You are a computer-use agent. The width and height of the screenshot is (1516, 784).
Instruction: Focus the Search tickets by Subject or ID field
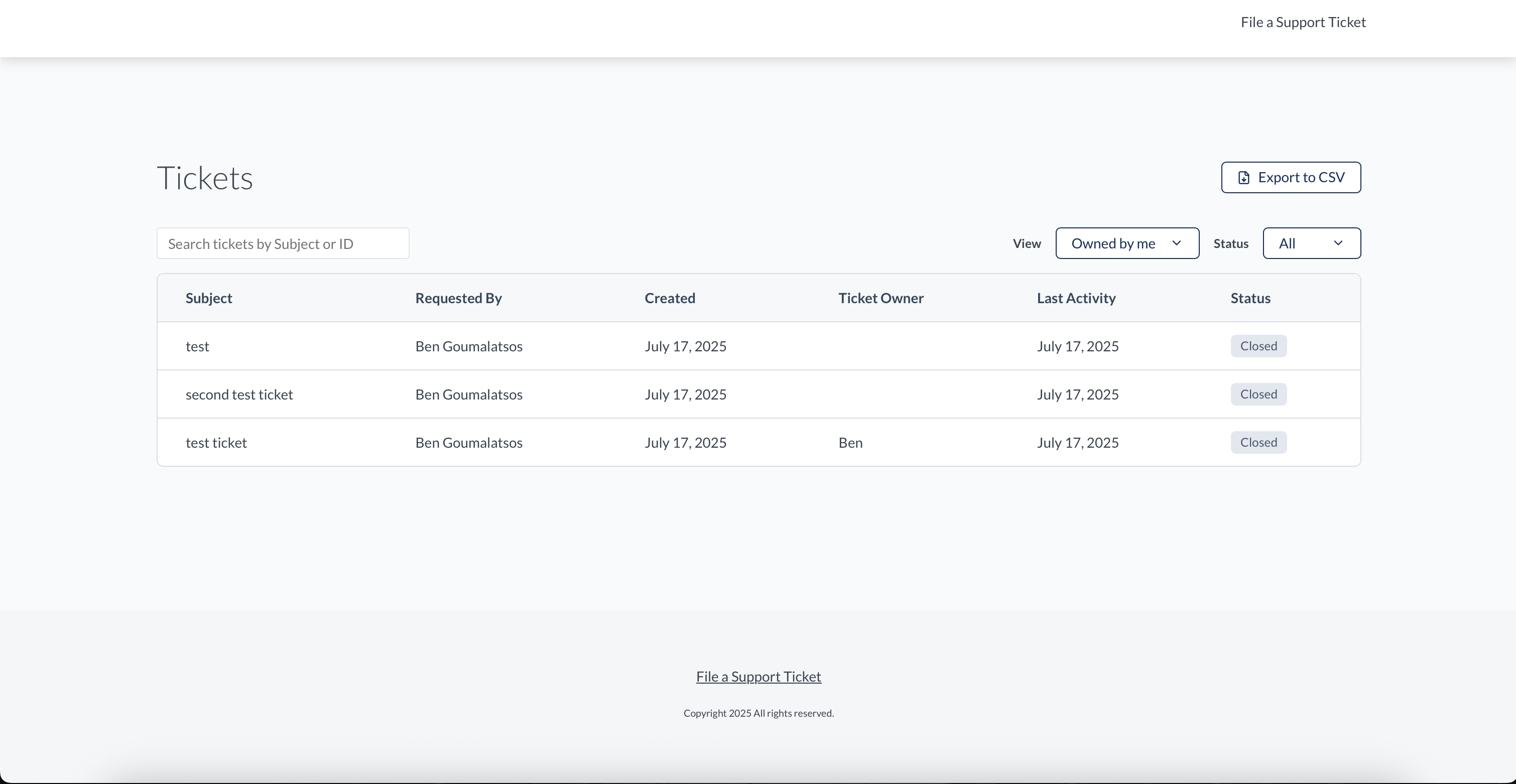coord(283,243)
